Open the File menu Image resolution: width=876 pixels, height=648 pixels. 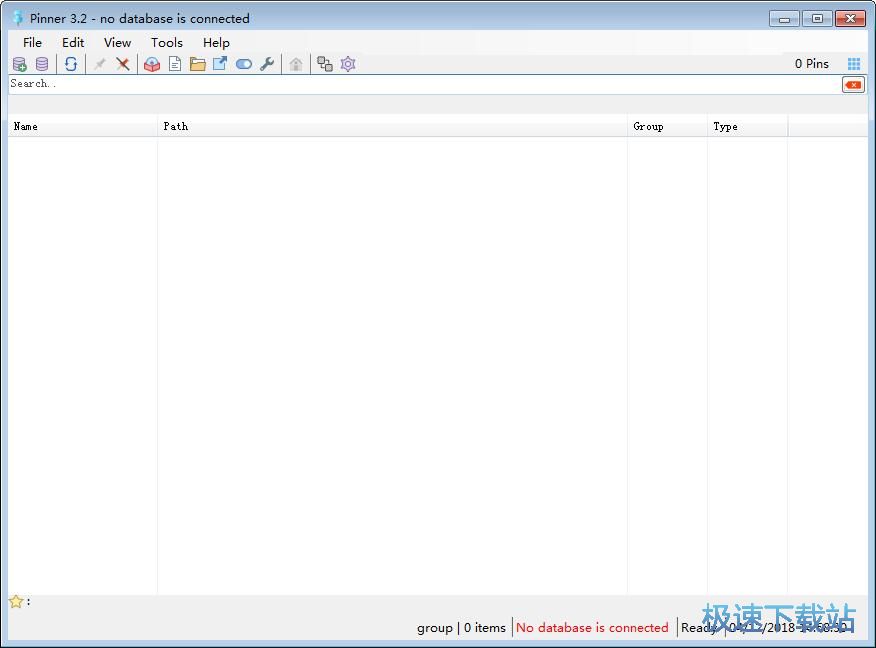tap(32, 42)
